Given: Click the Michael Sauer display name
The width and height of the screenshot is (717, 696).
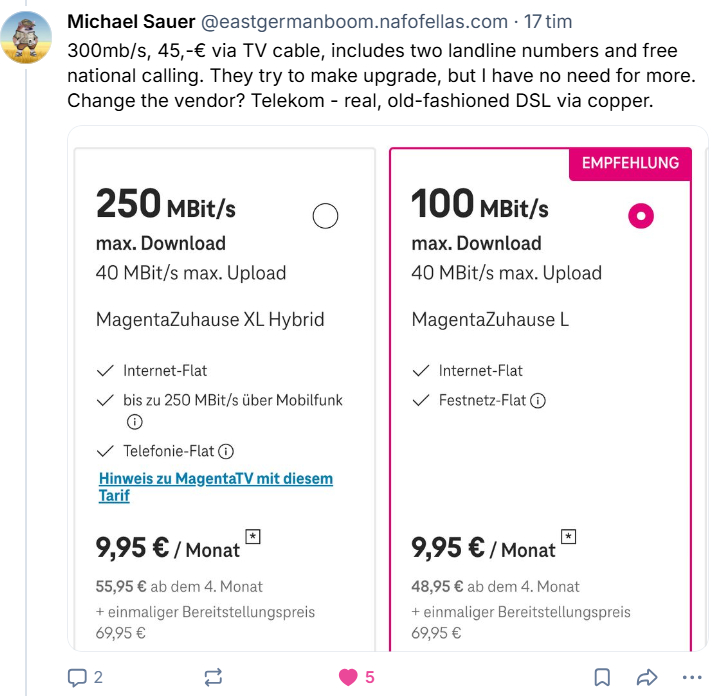Looking at the screenshot, I should [130, 20].
